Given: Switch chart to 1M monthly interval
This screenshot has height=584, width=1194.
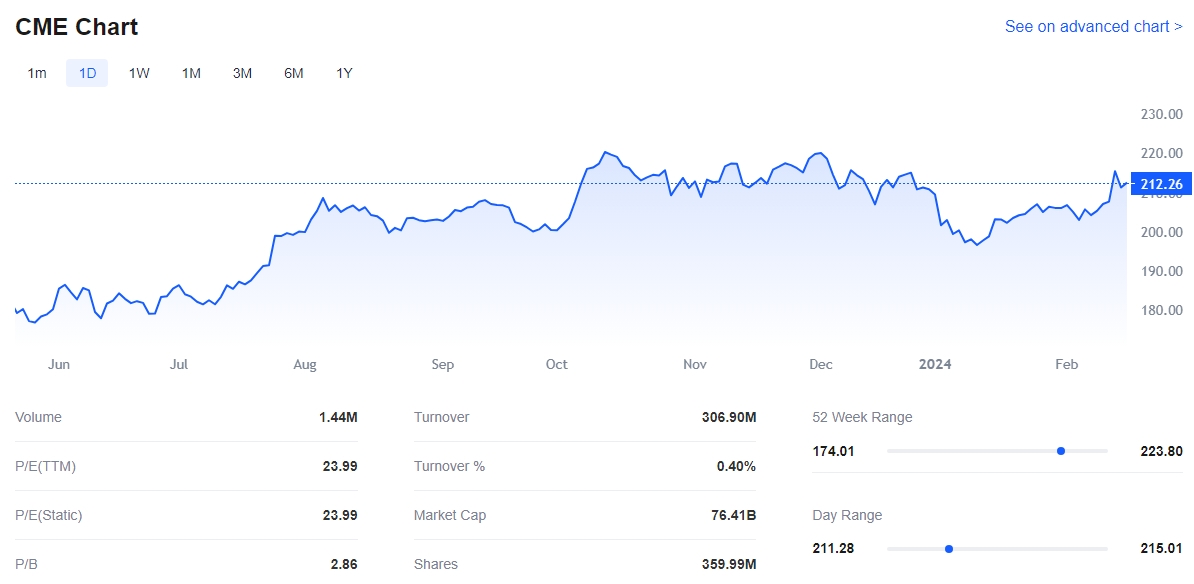Looking at the screenshot, I should tap(191, 73).
